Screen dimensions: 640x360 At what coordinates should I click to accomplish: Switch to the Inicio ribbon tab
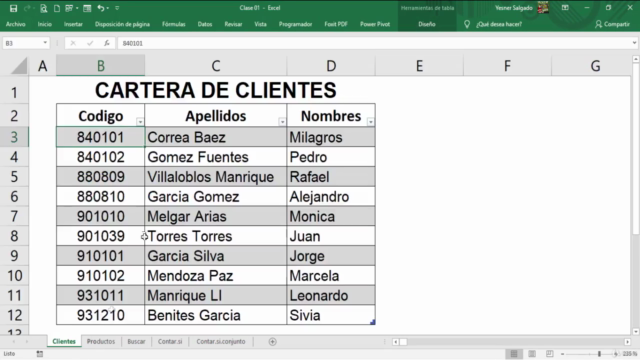pos(44,24)
